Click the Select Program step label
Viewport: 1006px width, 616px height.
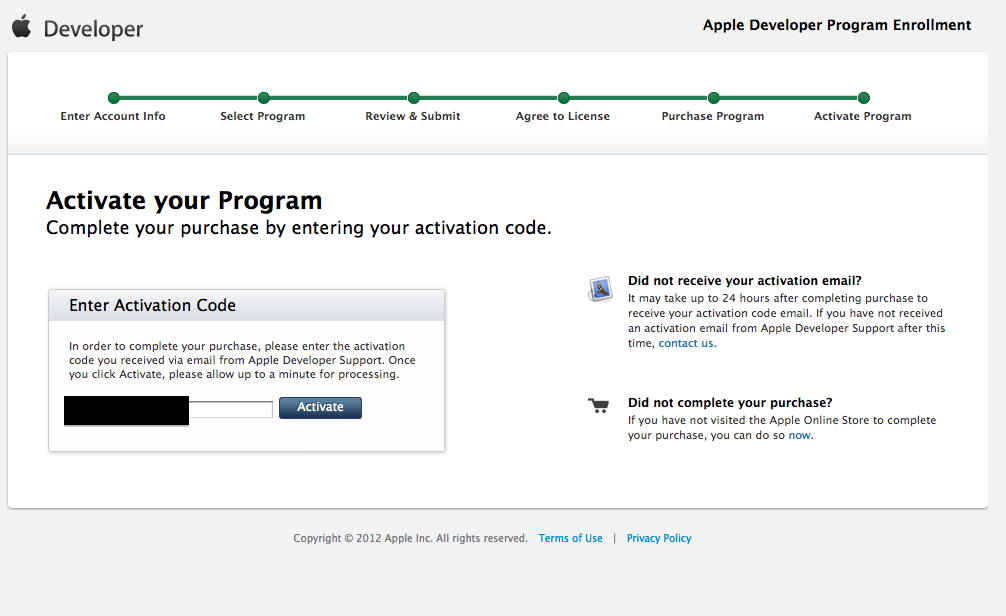262,116
